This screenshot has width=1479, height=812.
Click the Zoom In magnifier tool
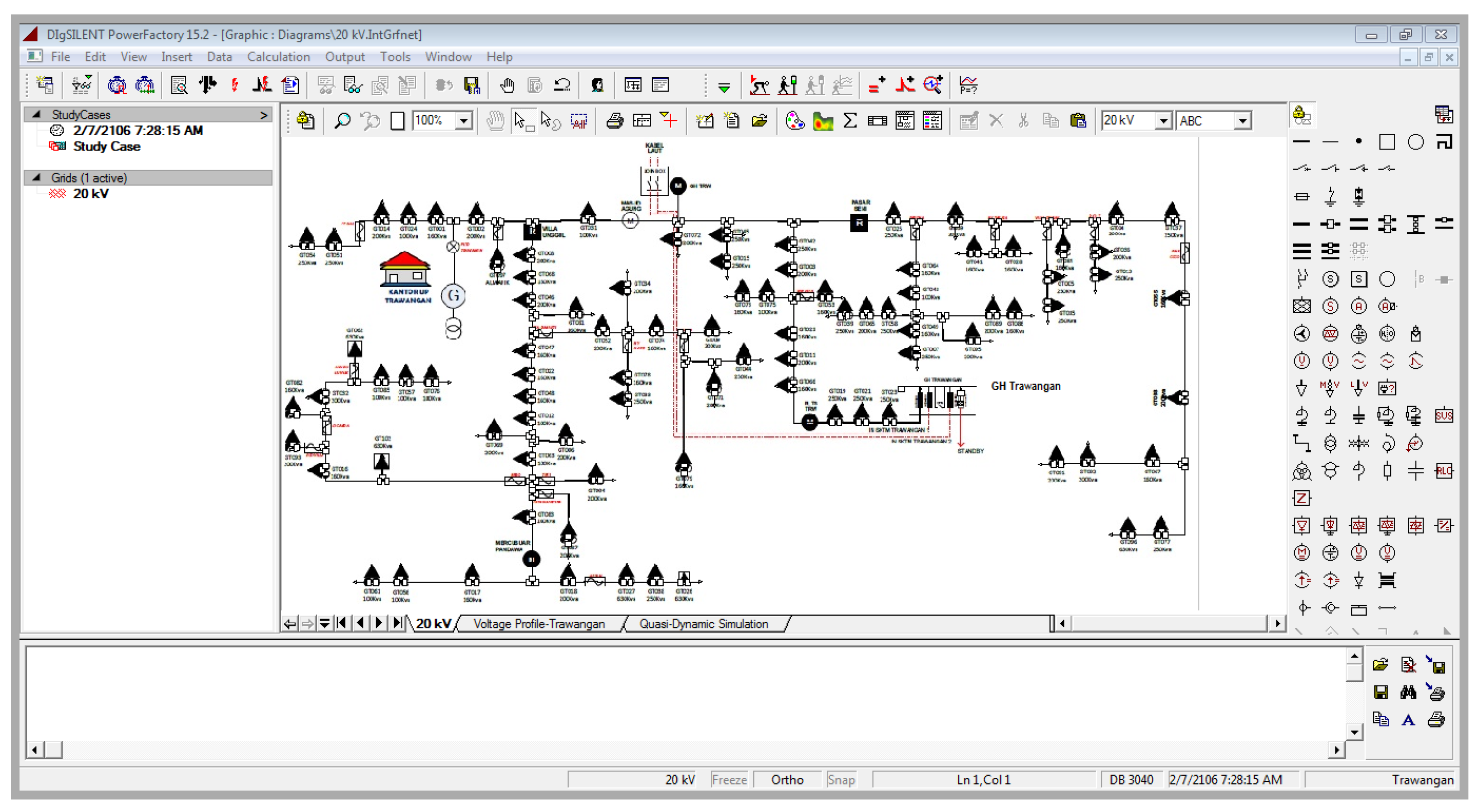[342, 121]
